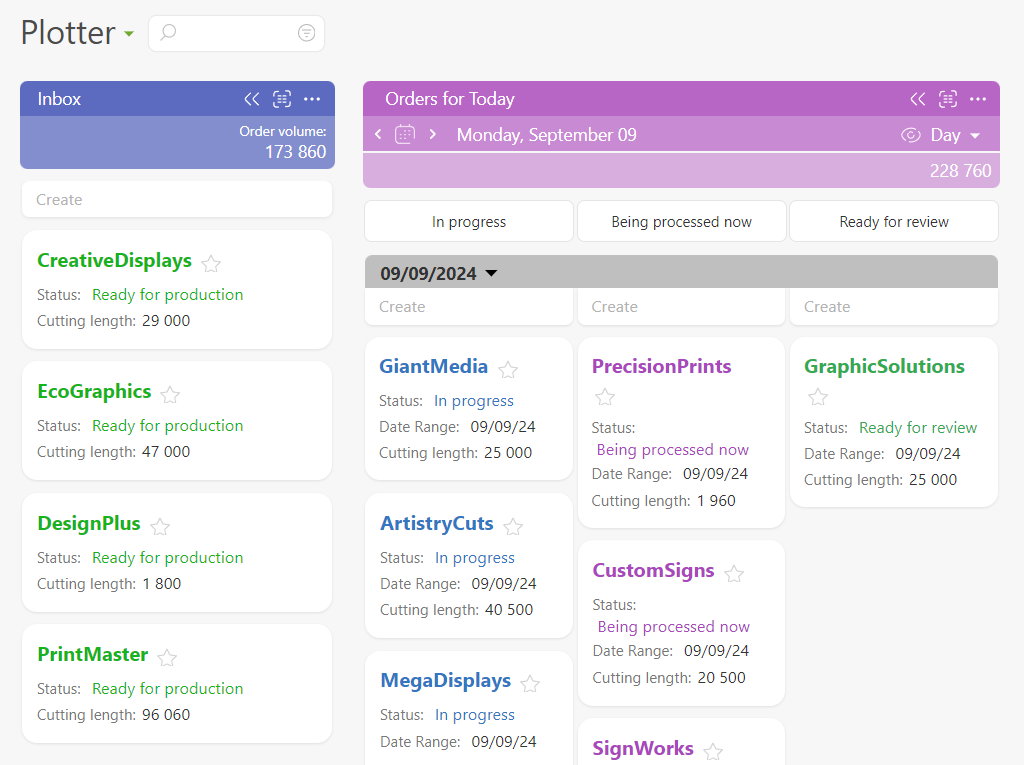This screenshot has height=765, width=1024.
Task: Go to next day arrow
Action: [432, 135]
